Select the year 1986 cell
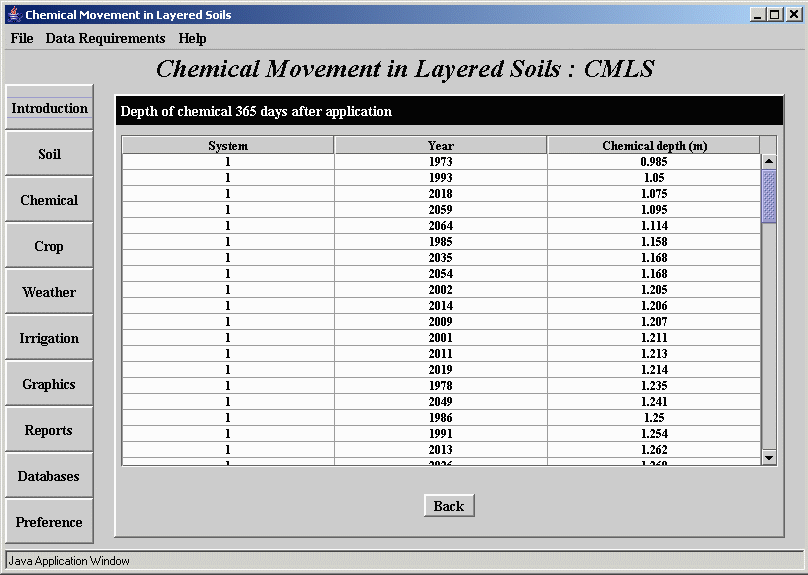Image resolution: width=808 pixels, height=575 pixels. tap(441, 417)
